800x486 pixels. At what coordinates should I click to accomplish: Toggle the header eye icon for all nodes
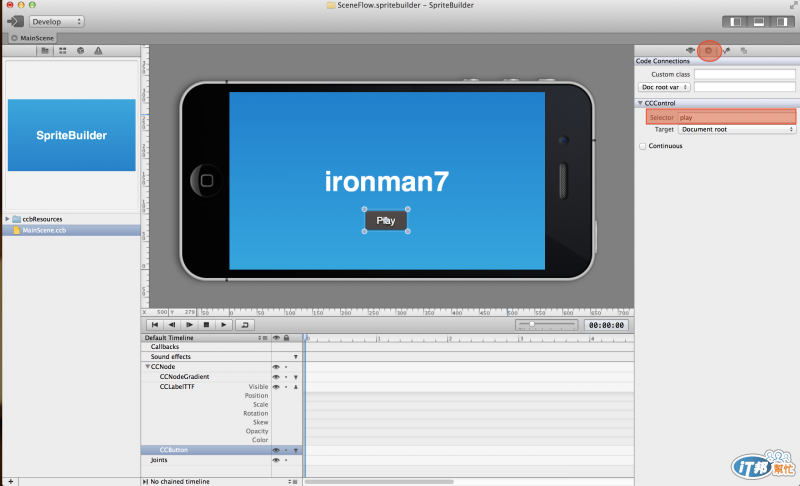click(x=276, y=338)
